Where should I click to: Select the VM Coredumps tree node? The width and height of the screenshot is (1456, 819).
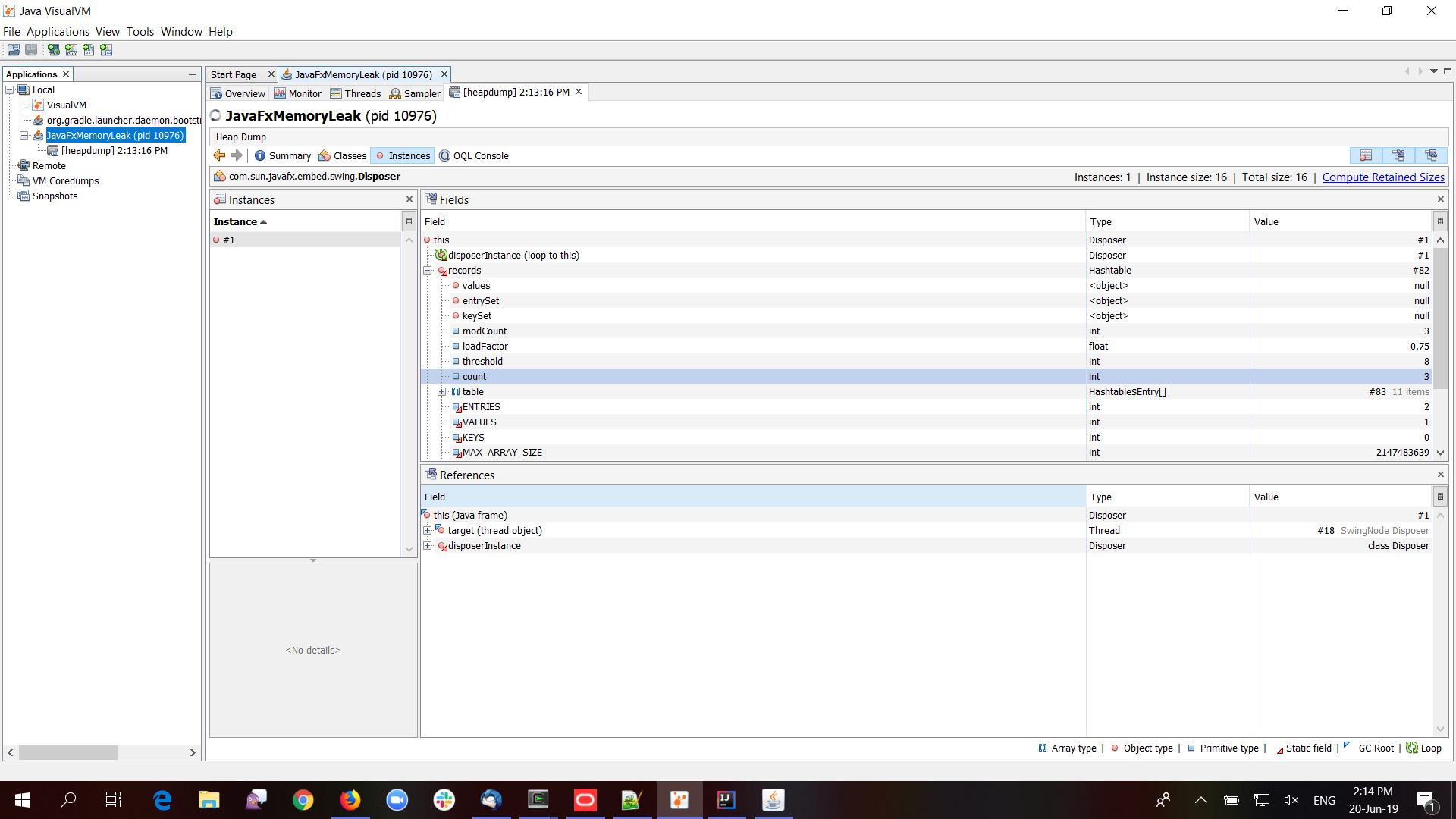65,180
